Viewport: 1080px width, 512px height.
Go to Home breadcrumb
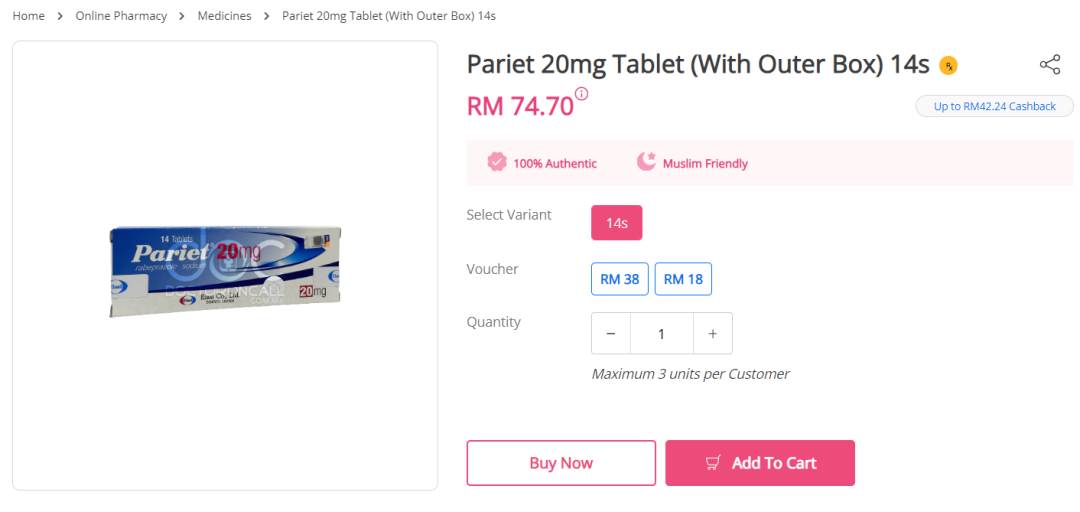[x=28, y=16]
